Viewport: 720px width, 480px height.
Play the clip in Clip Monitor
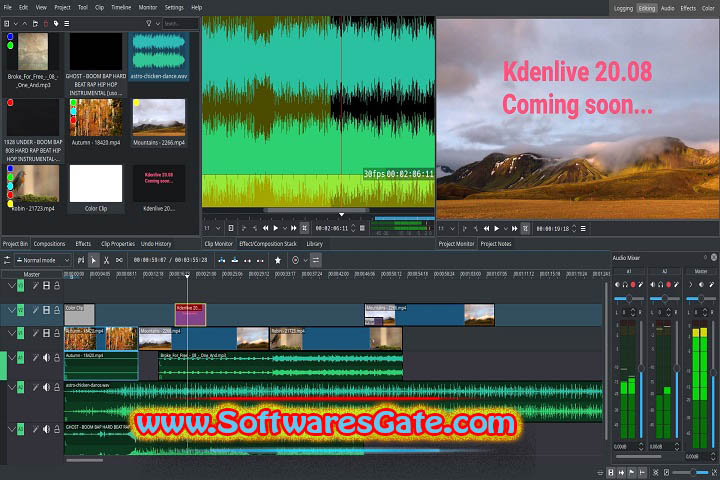coord(276,228)
